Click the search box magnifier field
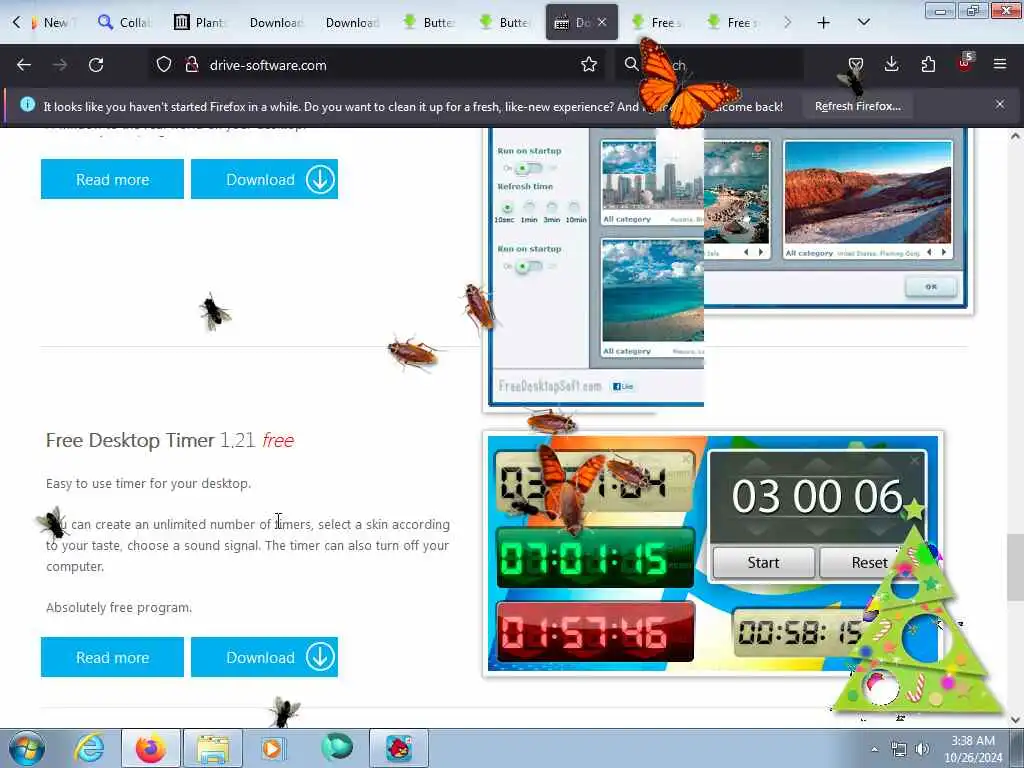 [709, 65]
